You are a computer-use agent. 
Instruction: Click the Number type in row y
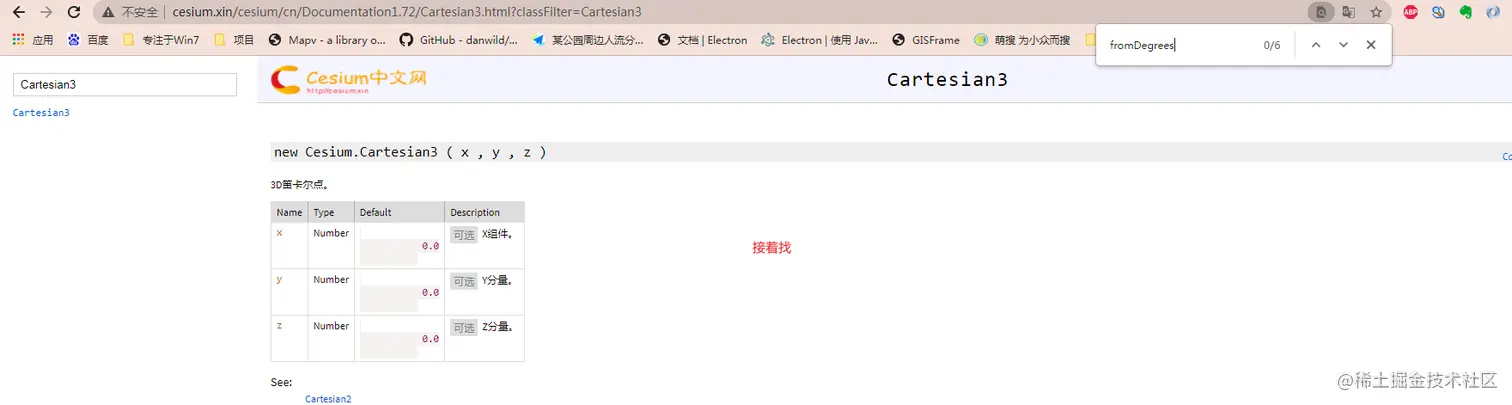[331, 280]
